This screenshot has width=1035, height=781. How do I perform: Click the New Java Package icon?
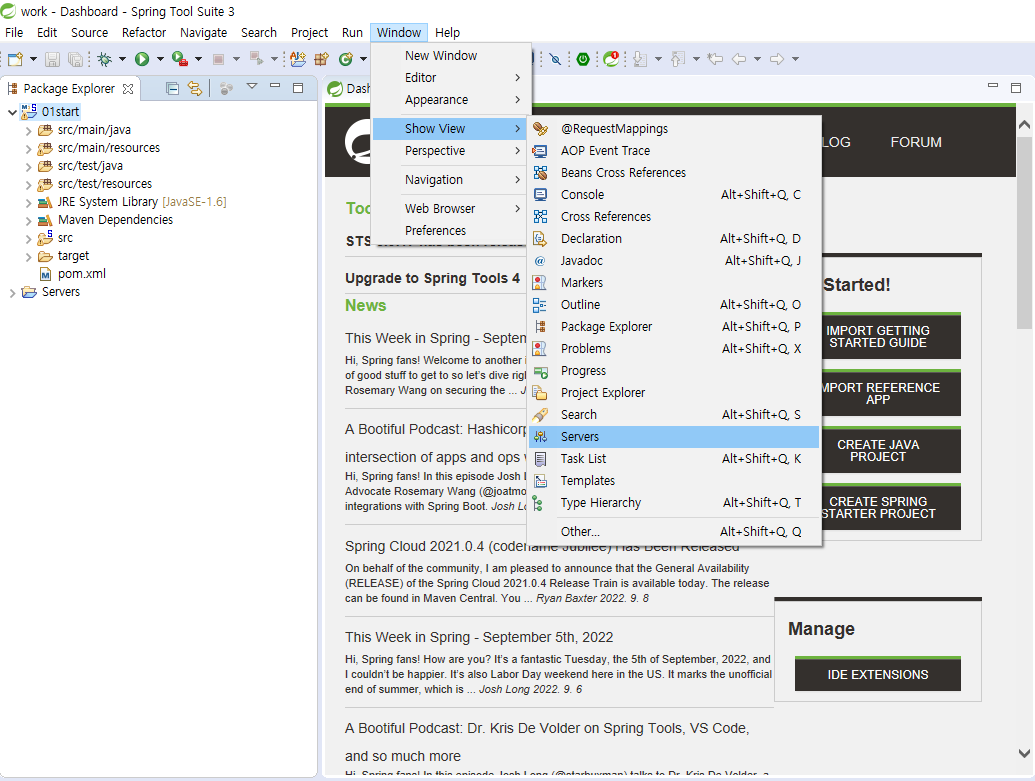[321, 59]
